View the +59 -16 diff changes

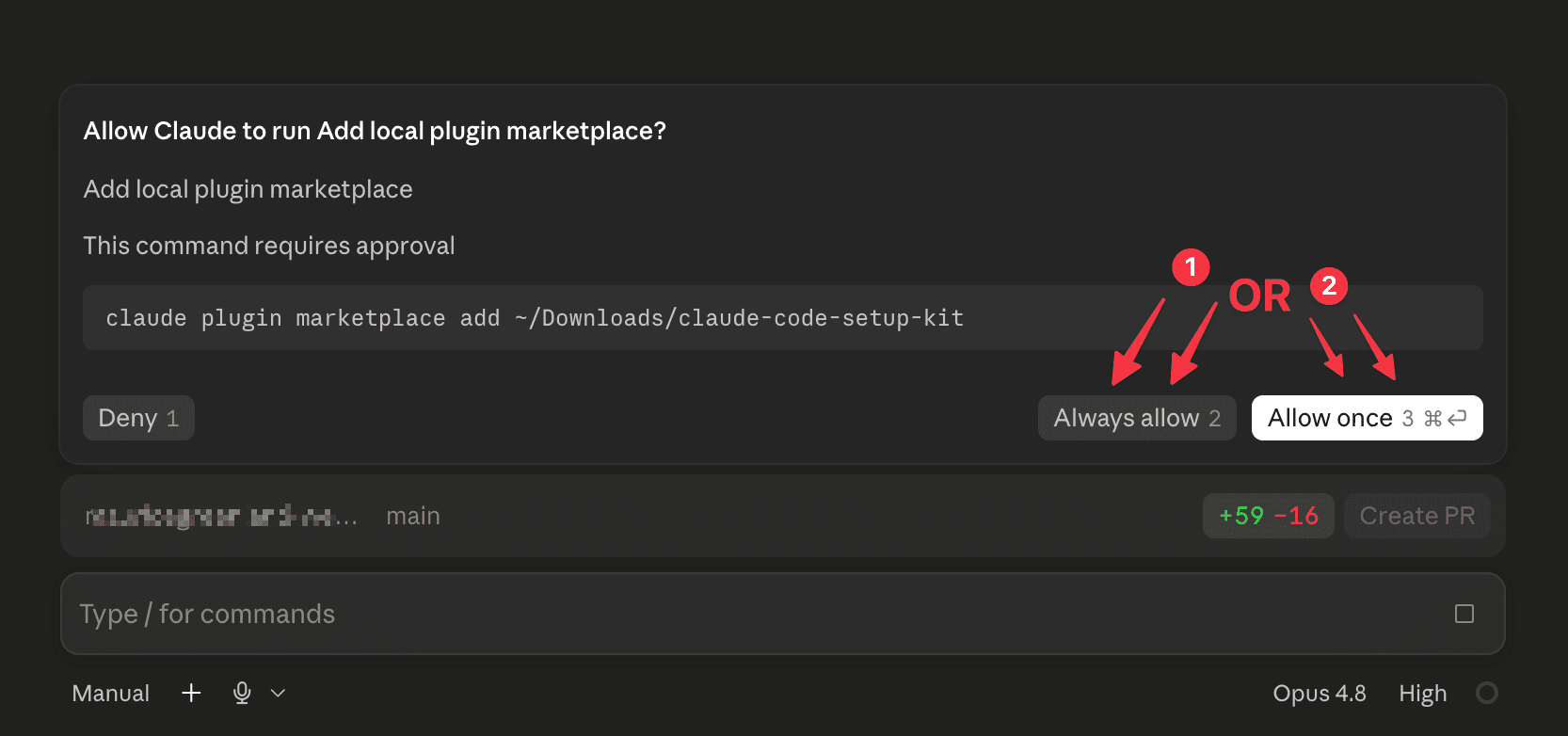pos(1269,516)
